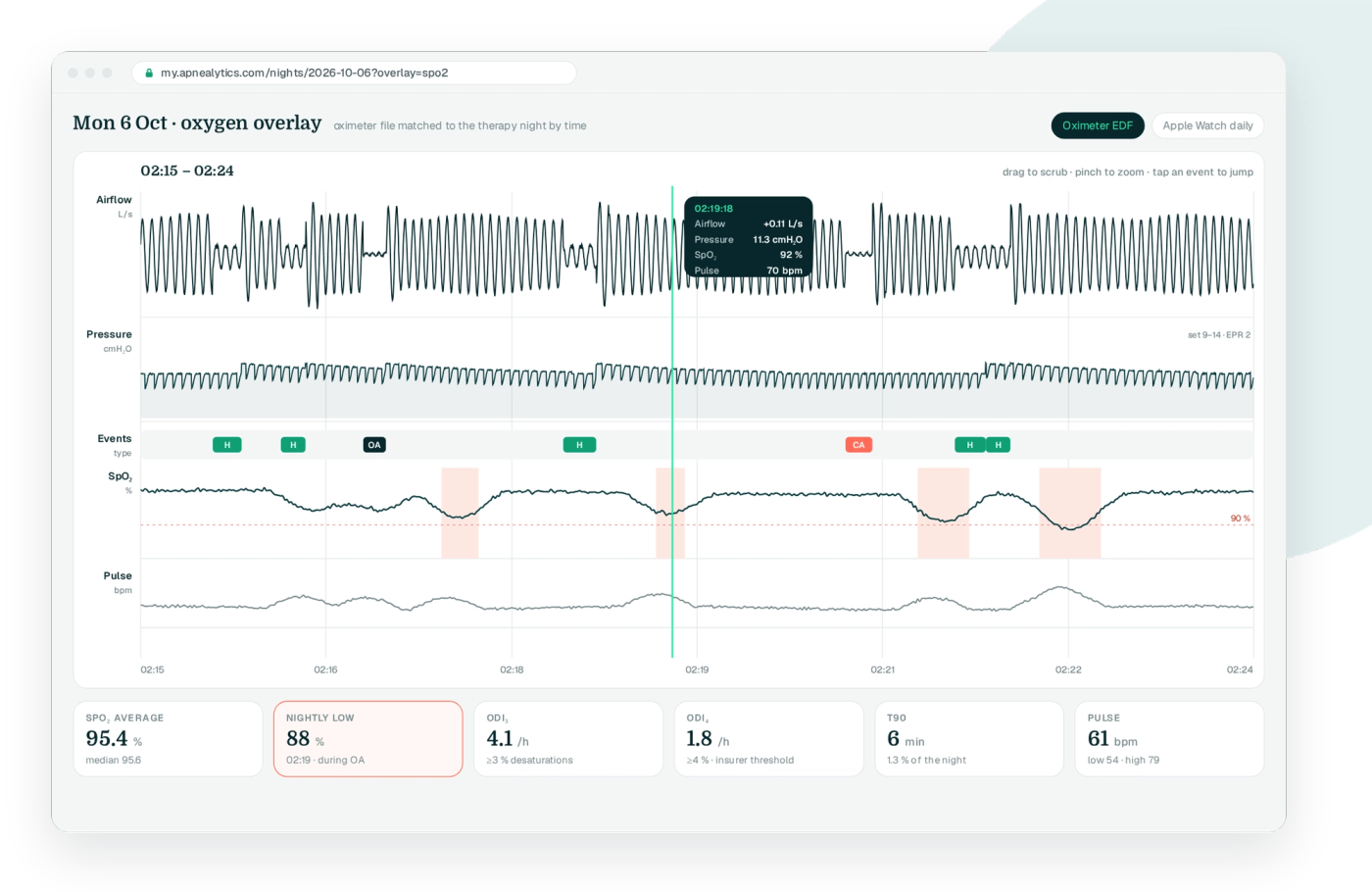Click the "02:22" time axis label
1372x892 pixels.
1068,670
